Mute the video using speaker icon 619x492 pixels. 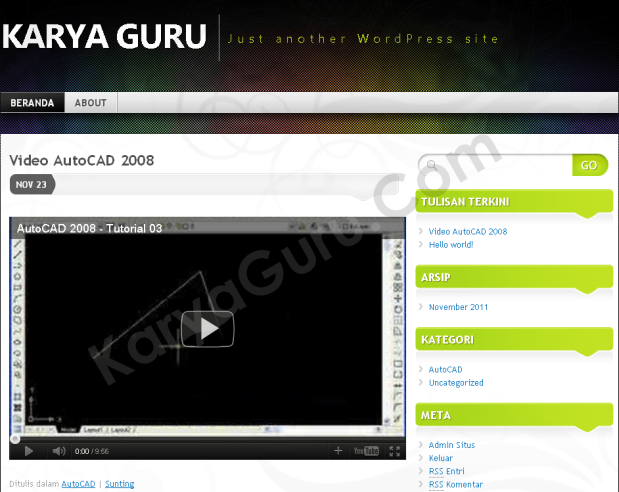59,451
